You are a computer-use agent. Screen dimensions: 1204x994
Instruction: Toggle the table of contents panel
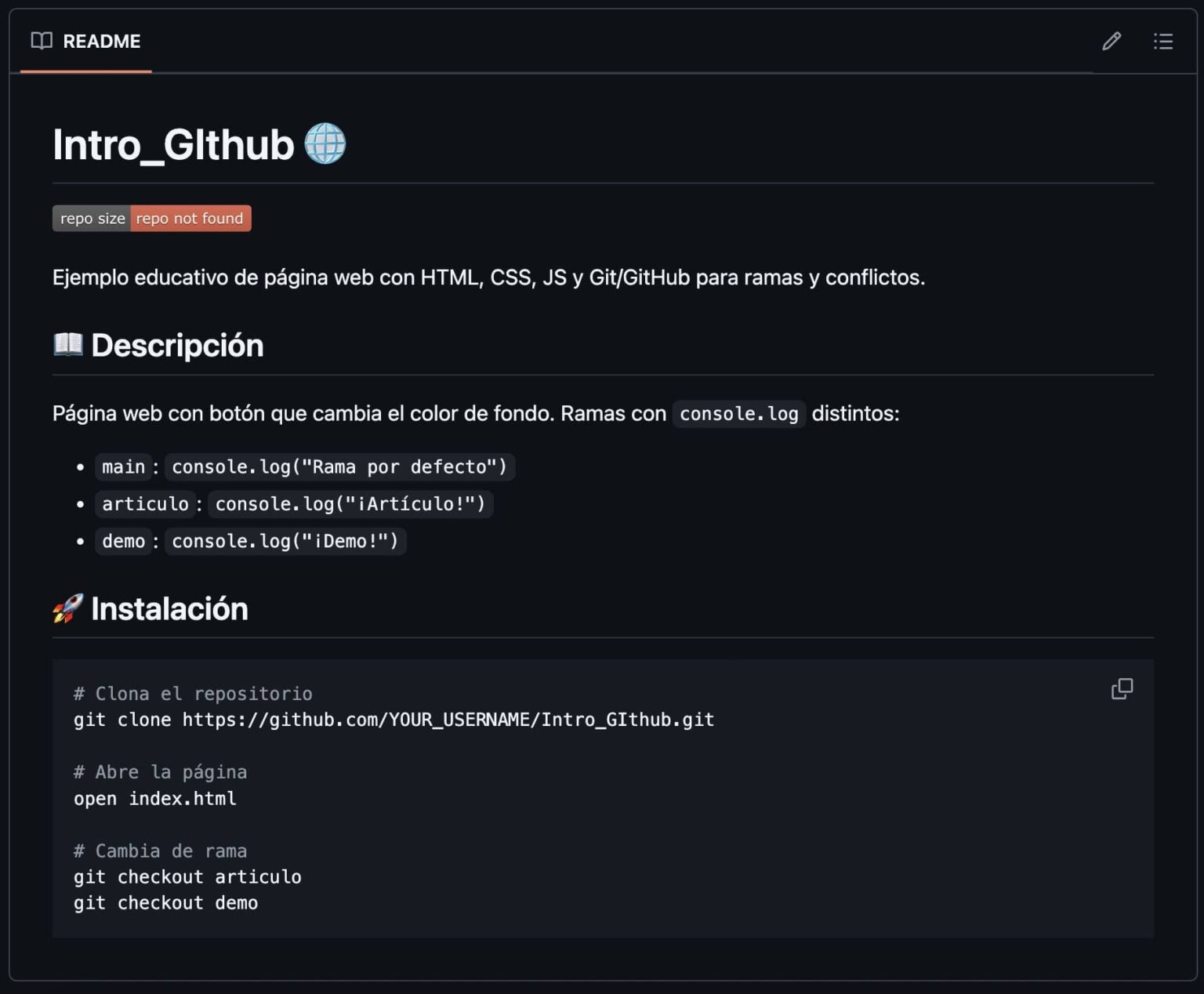coord(1163,42)
